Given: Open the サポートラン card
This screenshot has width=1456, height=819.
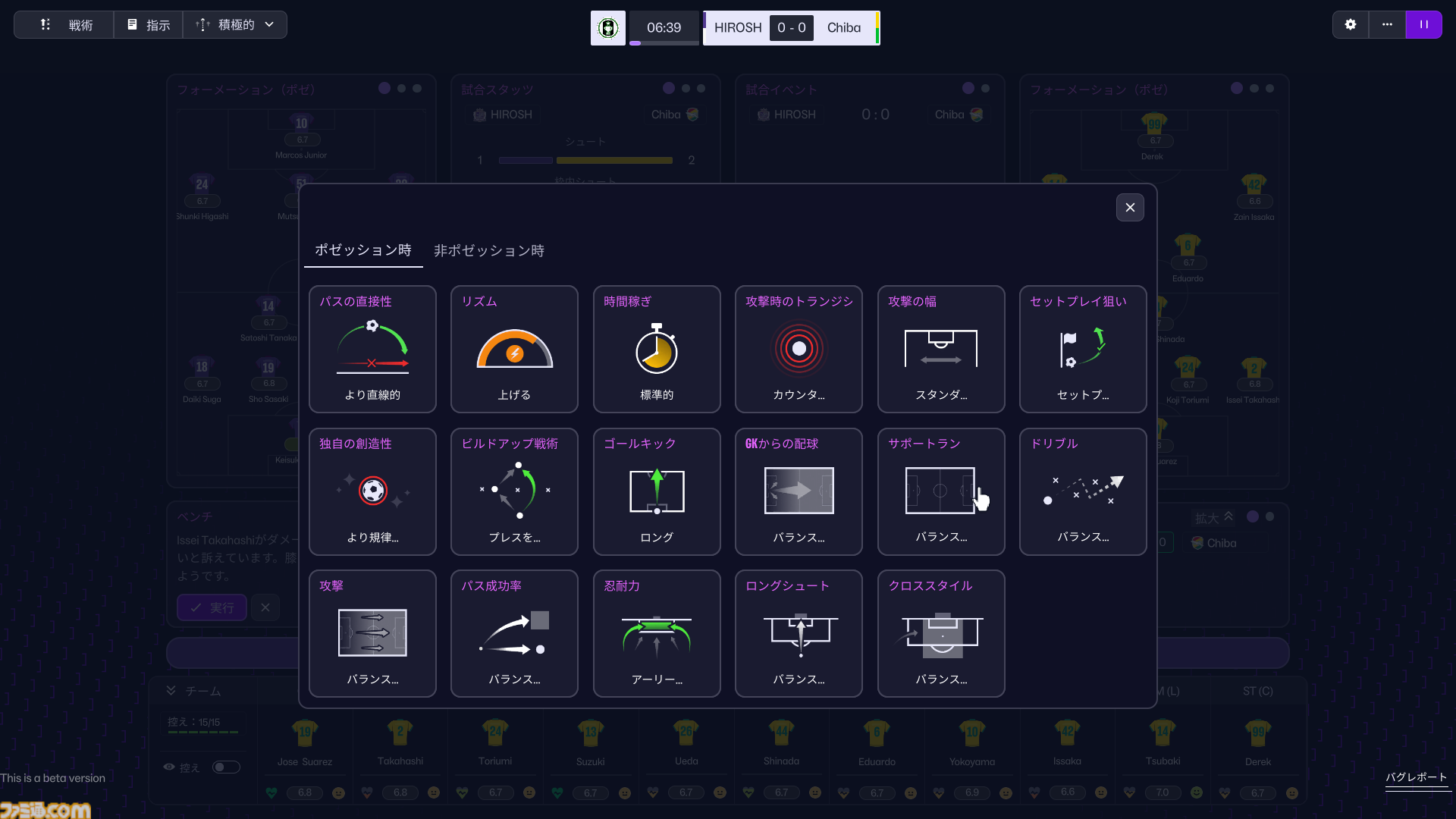Looking at the screenshot, I should point(941,491).
